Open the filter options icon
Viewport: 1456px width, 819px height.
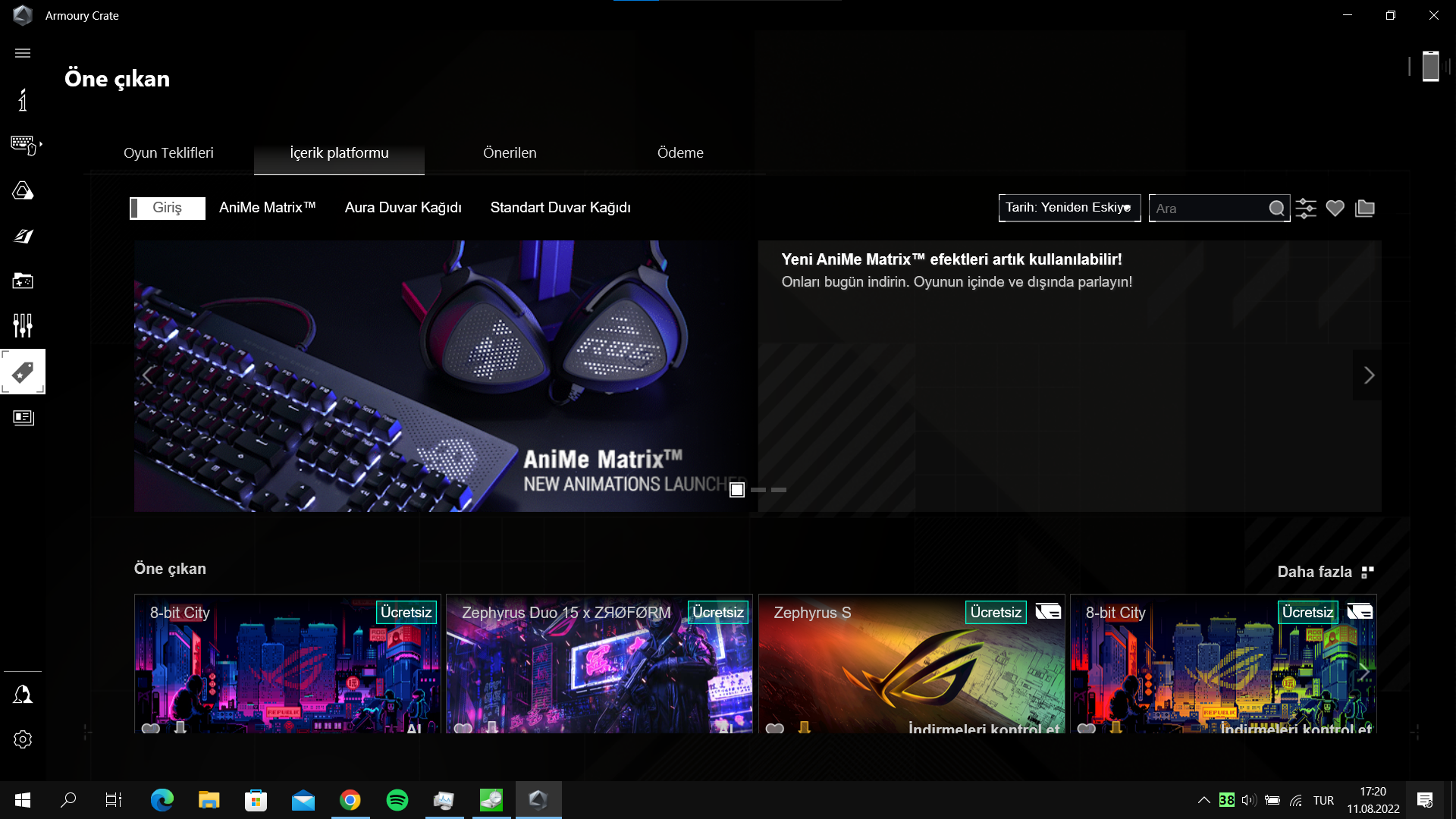(x=1306, y=208)
